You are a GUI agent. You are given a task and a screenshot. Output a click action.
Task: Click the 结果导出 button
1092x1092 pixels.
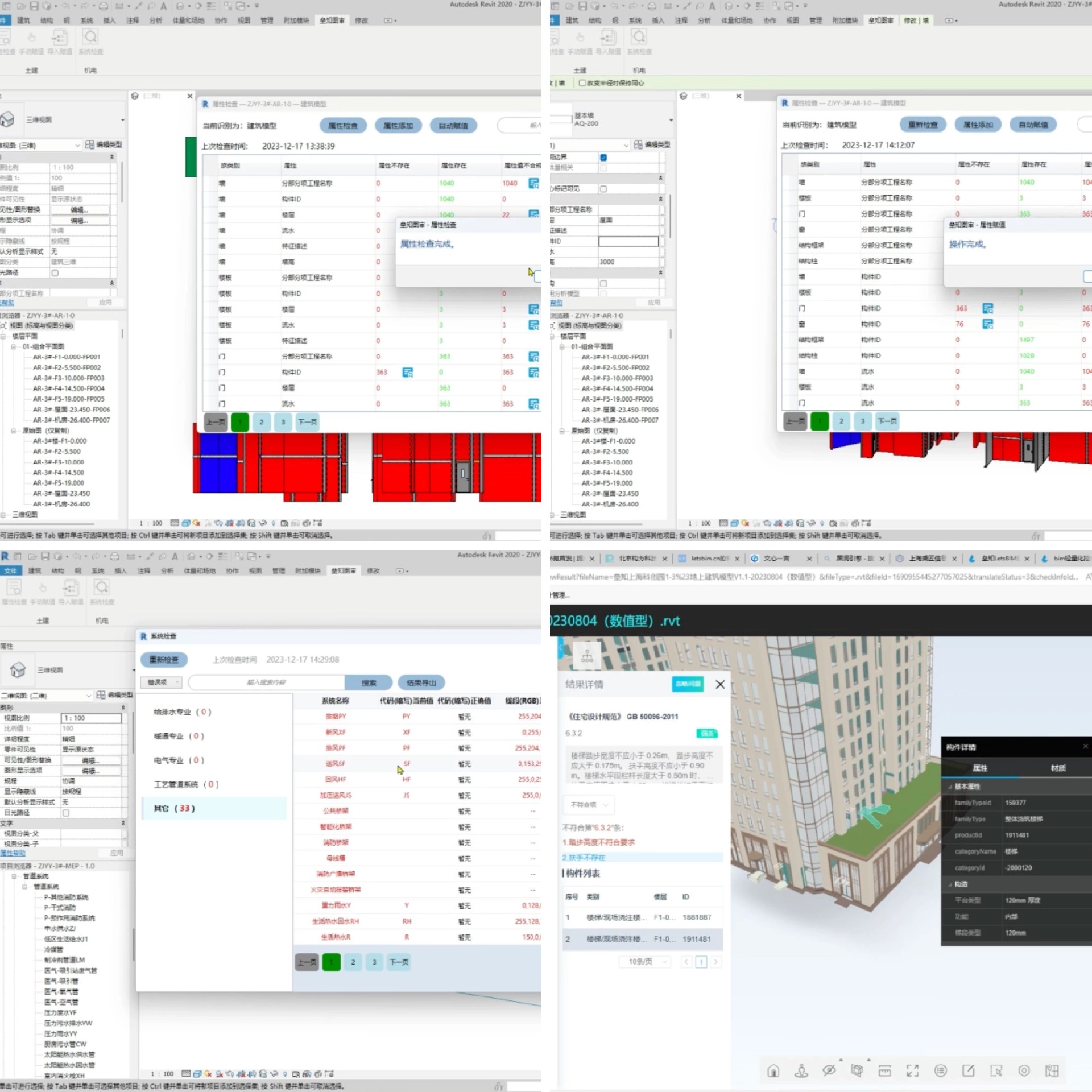(x=421, y=682)
